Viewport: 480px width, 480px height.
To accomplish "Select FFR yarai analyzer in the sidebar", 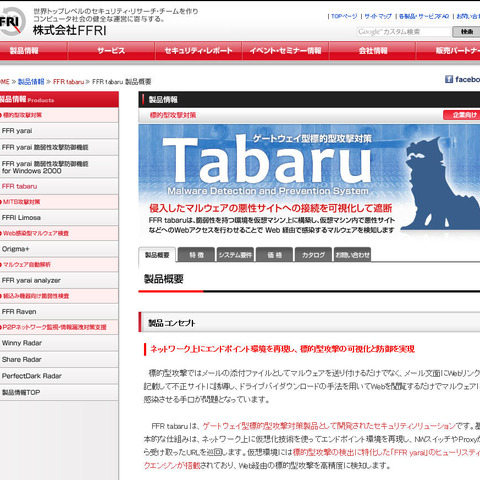I will tap(59, 280).
